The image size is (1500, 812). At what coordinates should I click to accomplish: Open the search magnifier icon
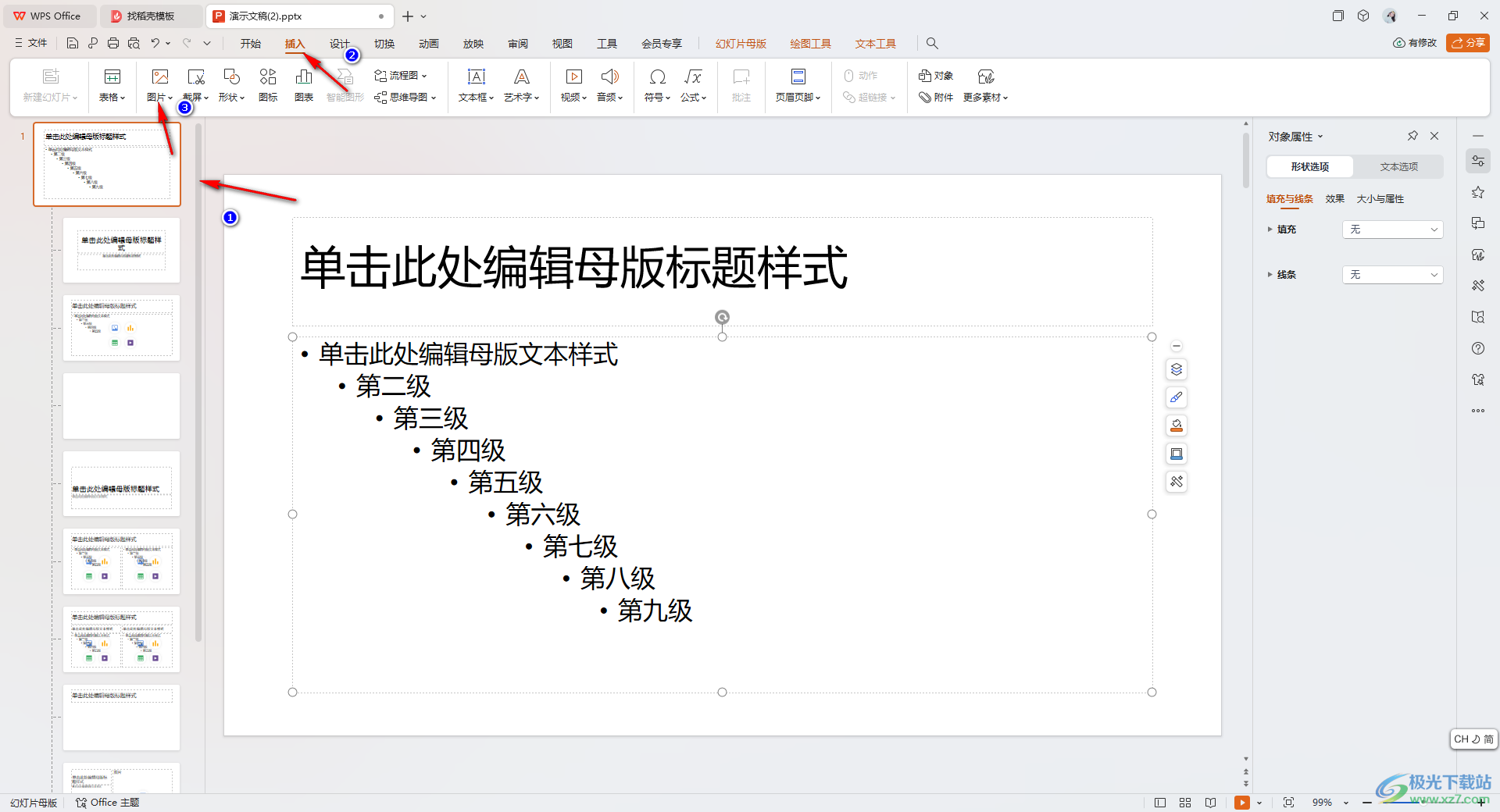coord(932,43)
